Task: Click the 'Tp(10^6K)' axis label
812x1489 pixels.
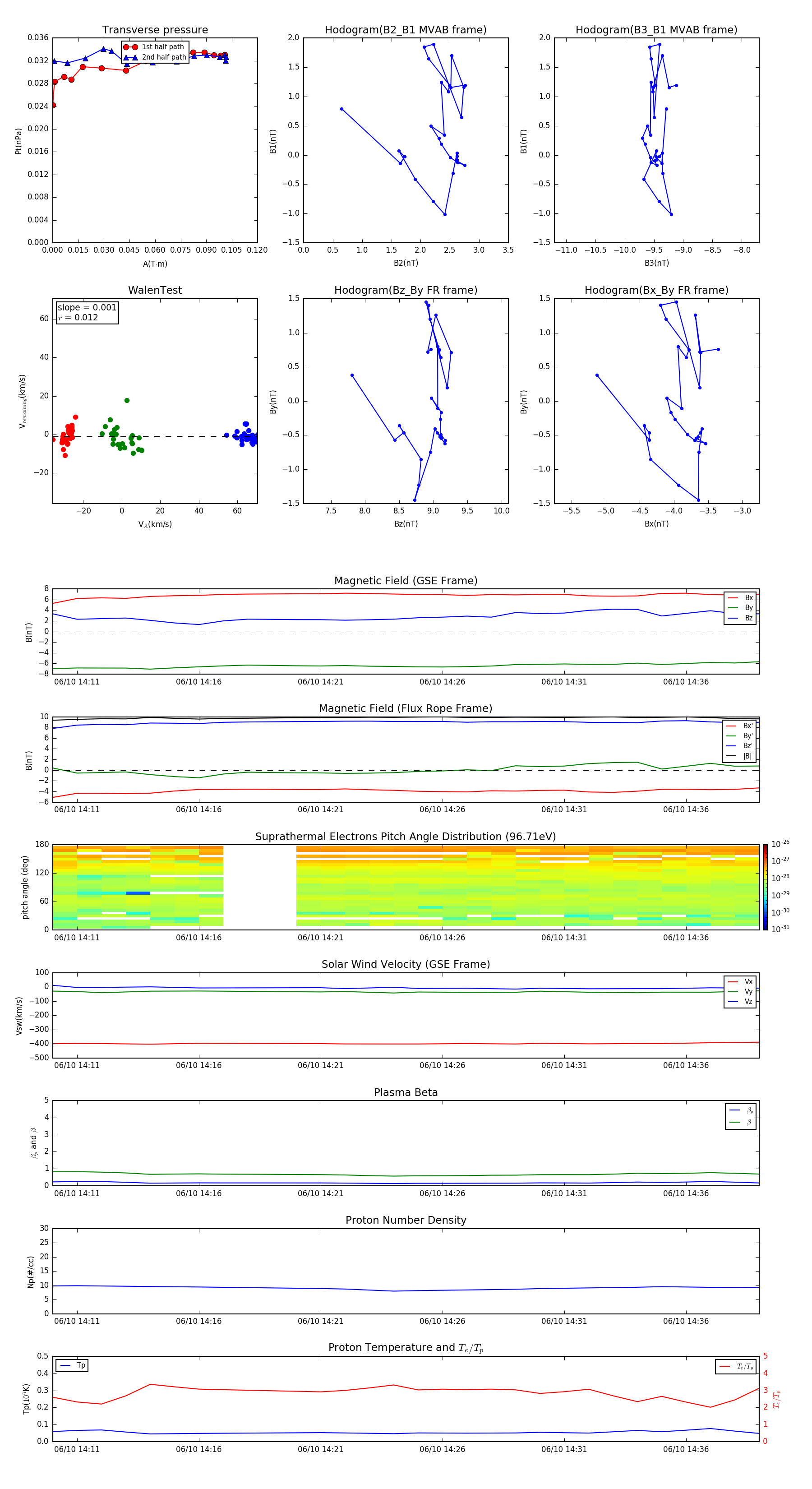Action: pyautogui.click(x=25, y=1399)
